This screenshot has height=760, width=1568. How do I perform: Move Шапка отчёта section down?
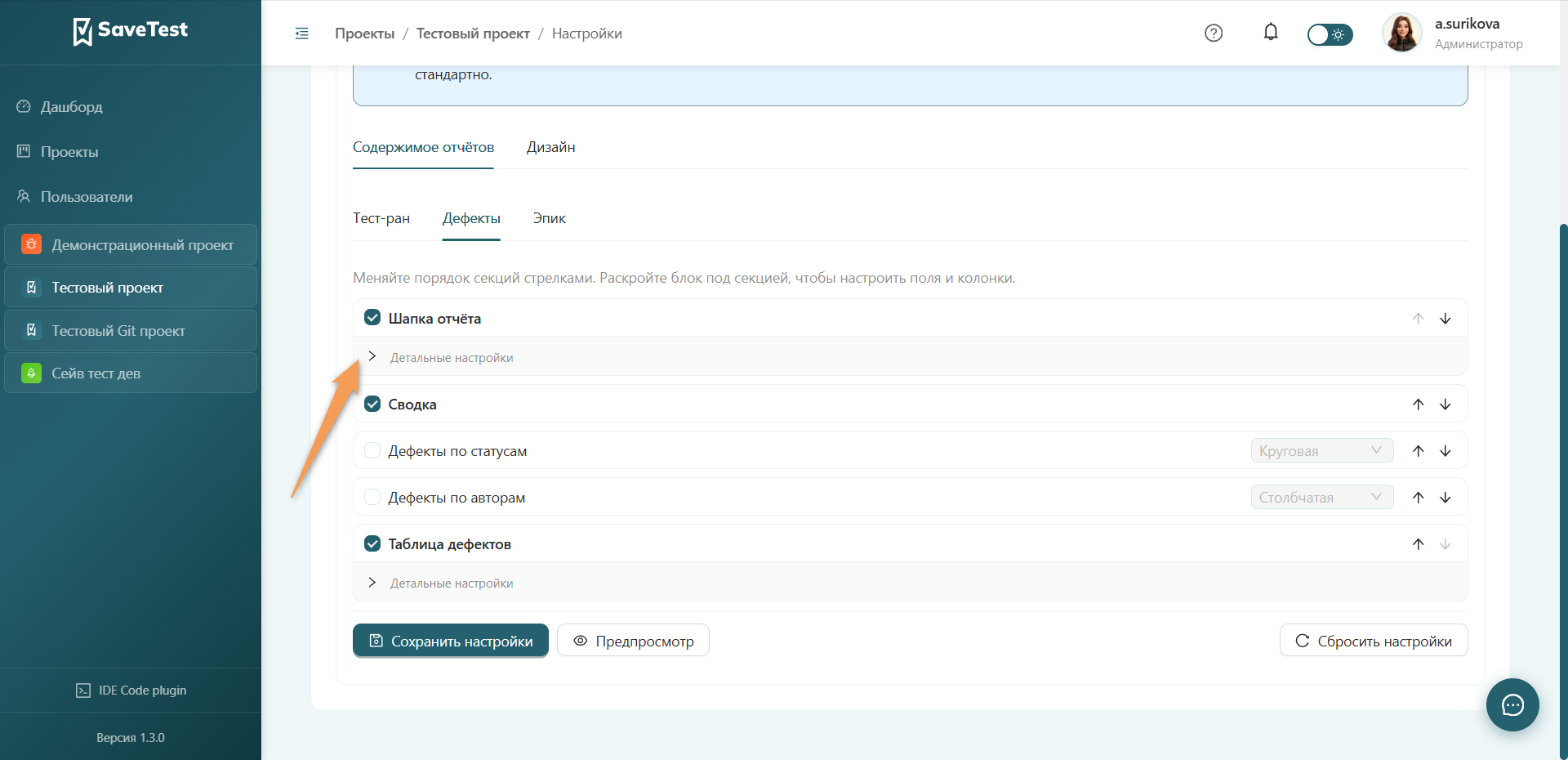pyautogui.click(x=1445, y=319)
